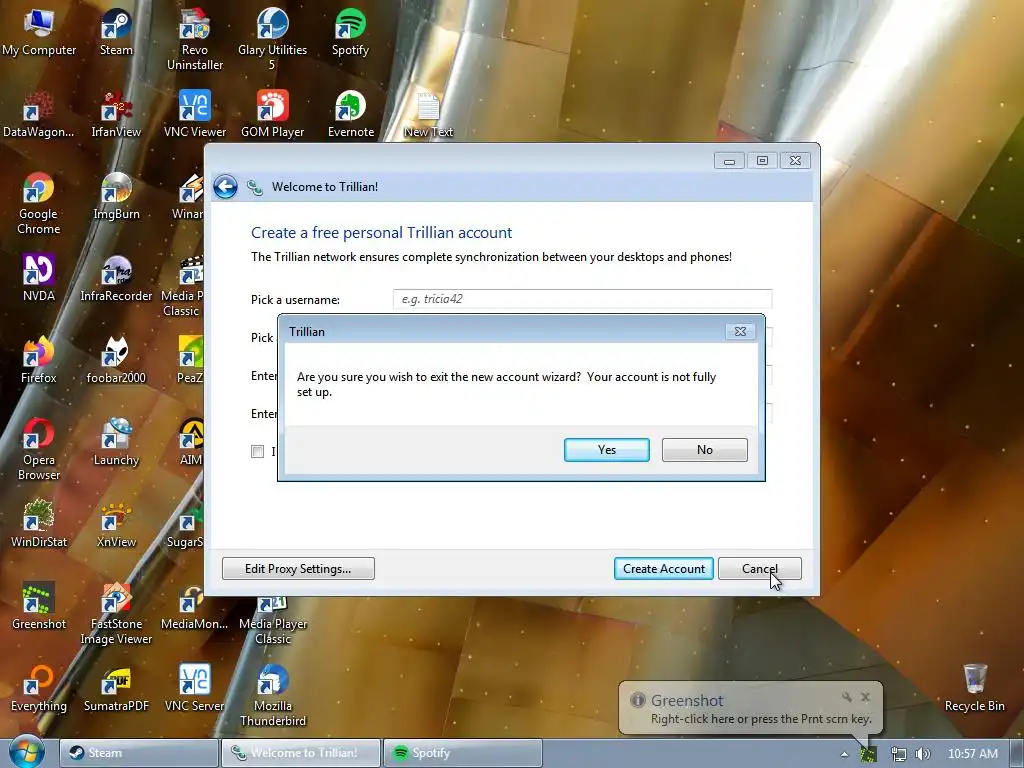The height and width of the screenshot is (768, 1024).
Task: Open SumatraPDF desktop icon
Action: point(116,689)
